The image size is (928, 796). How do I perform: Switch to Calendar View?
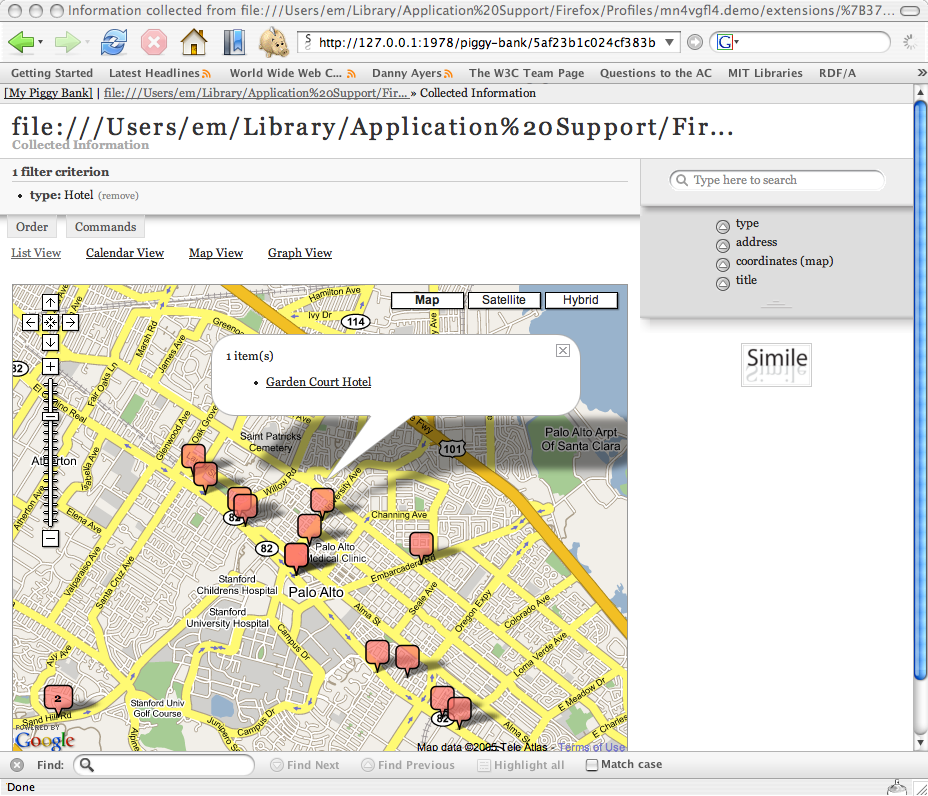coord(125,253)
